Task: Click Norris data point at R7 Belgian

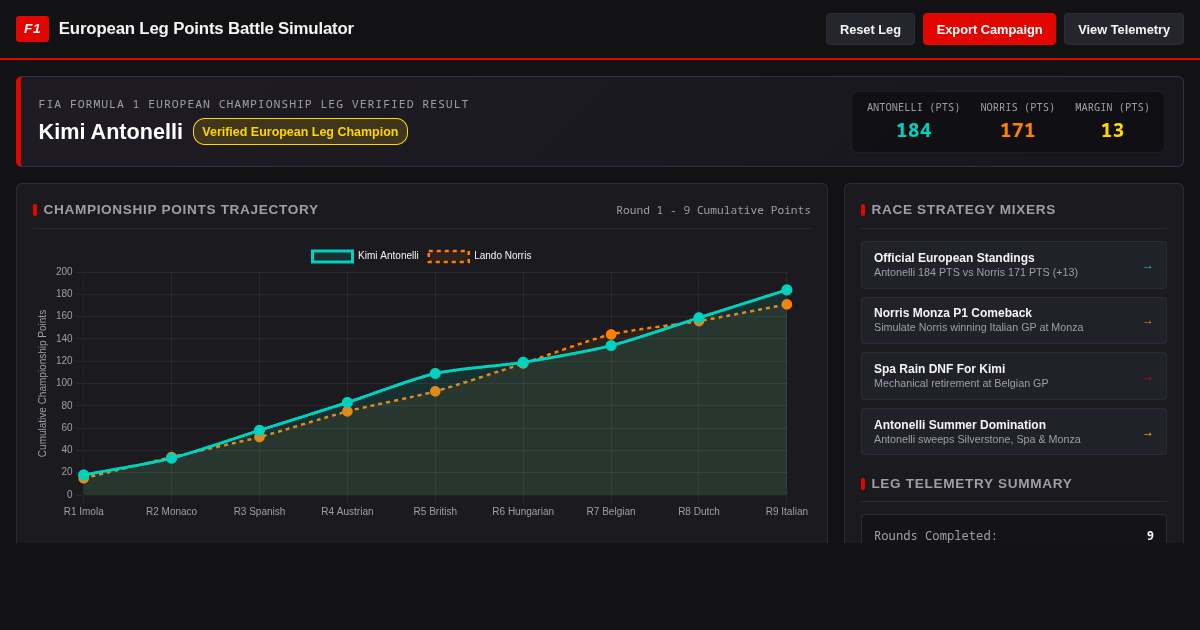Action: (611, 334)
